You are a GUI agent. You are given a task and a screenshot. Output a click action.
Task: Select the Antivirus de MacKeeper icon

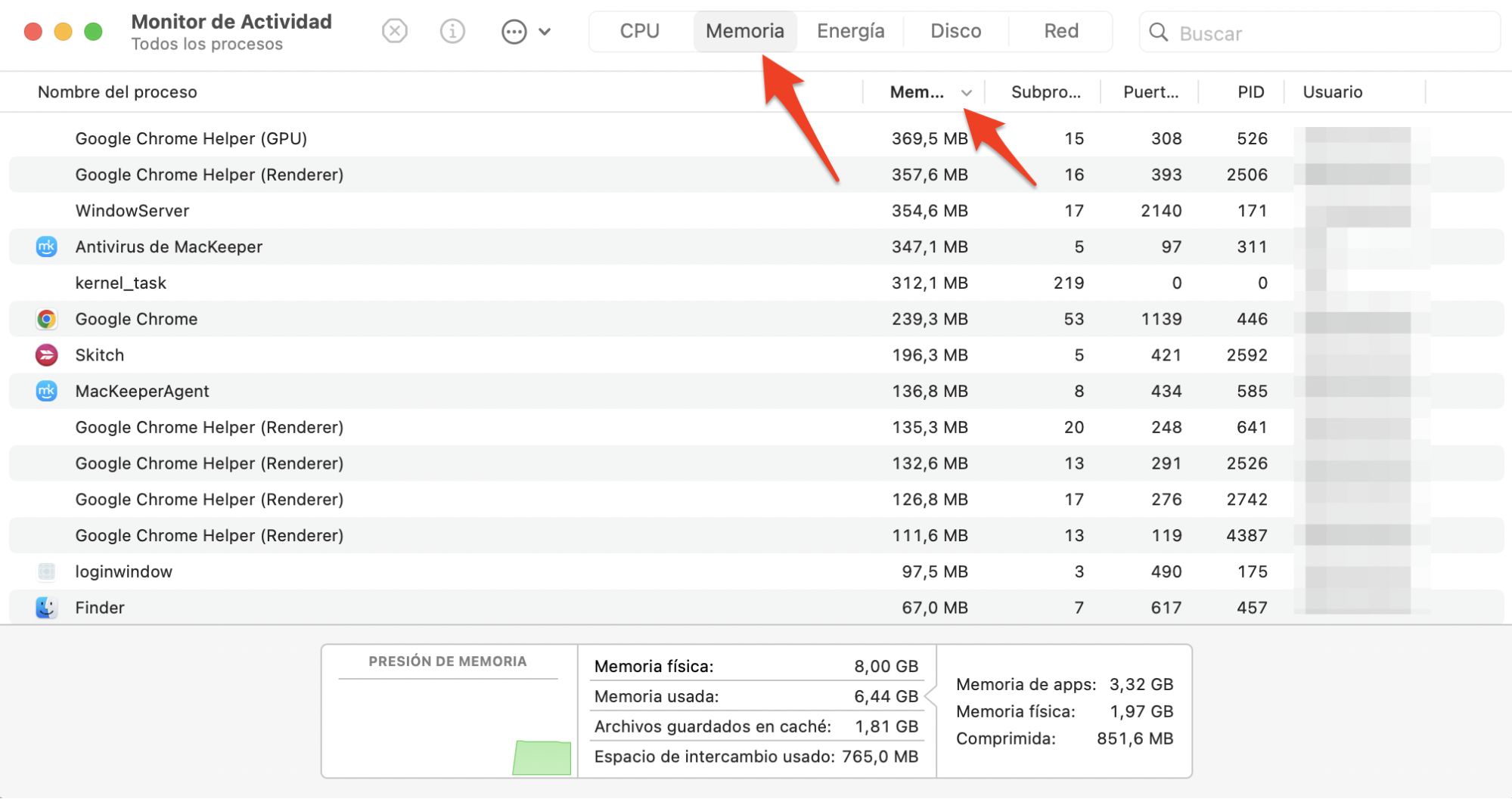click(46, 246)
